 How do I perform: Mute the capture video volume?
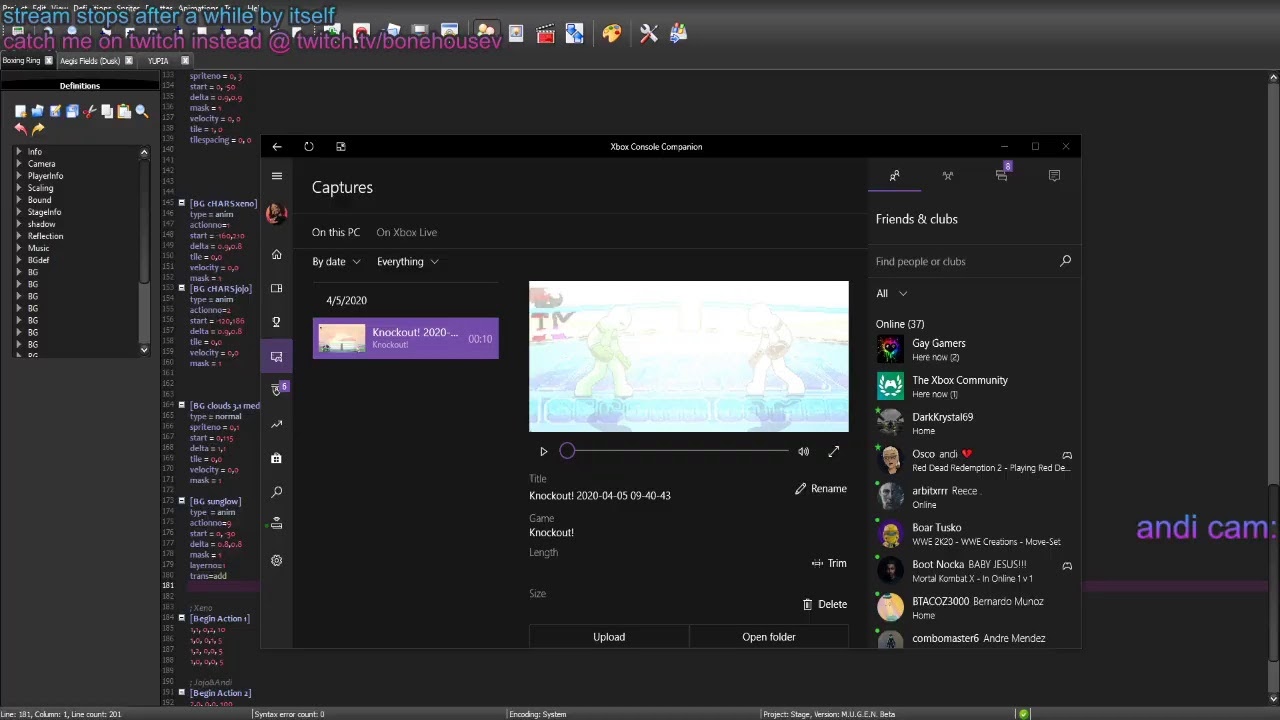(x=803, y=452)
